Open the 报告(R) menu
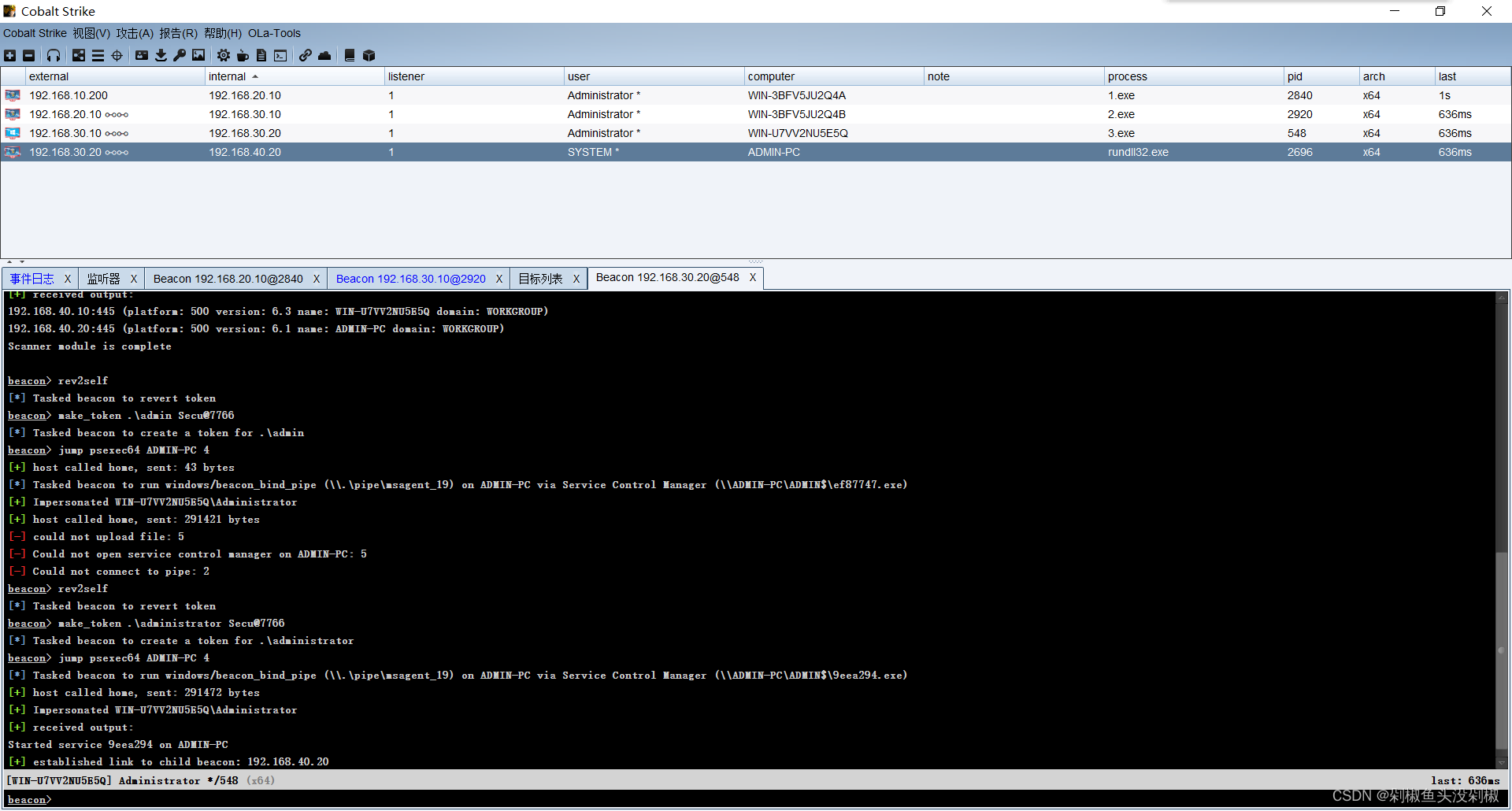The width and height of the screenshot is (1512, 811). point(178,33)
